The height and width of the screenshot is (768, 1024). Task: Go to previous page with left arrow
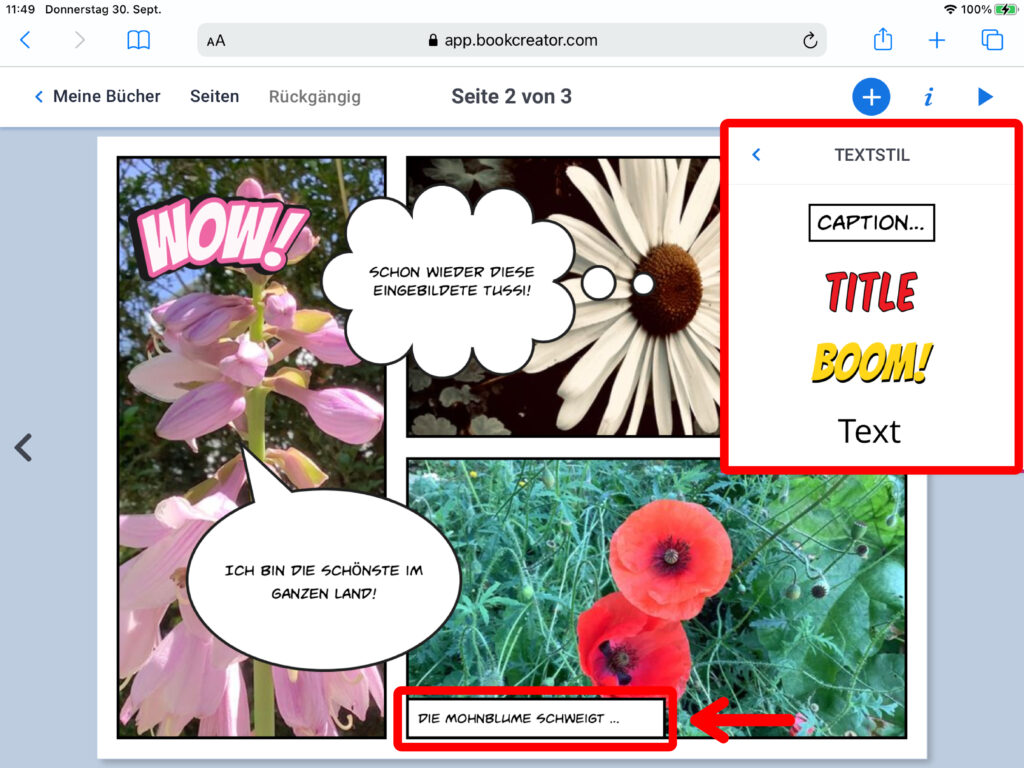(24, 447)
